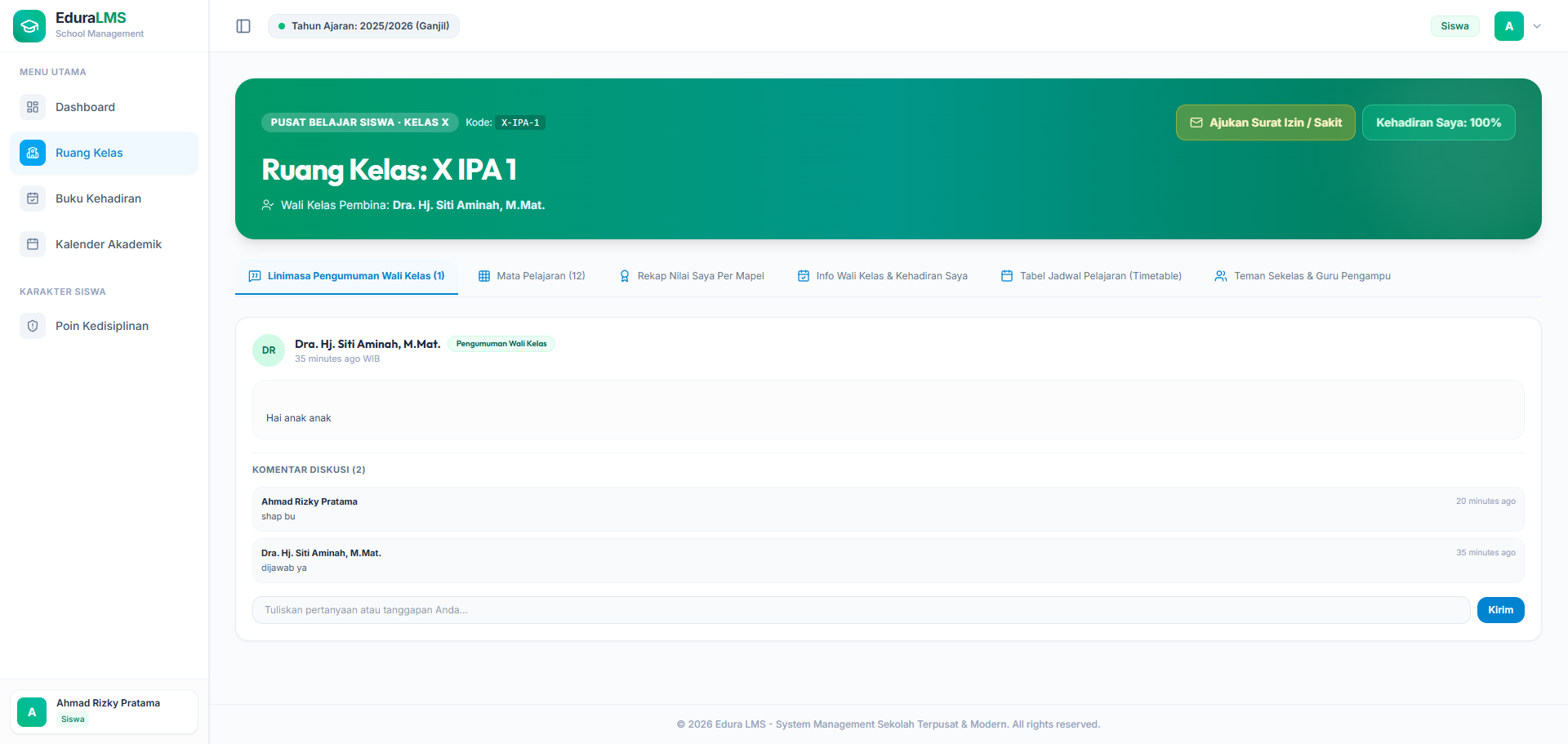The image size is (1568, 744).
Task: Click the Rekap Nilai award ribbon icon
Action: [625, 276]
